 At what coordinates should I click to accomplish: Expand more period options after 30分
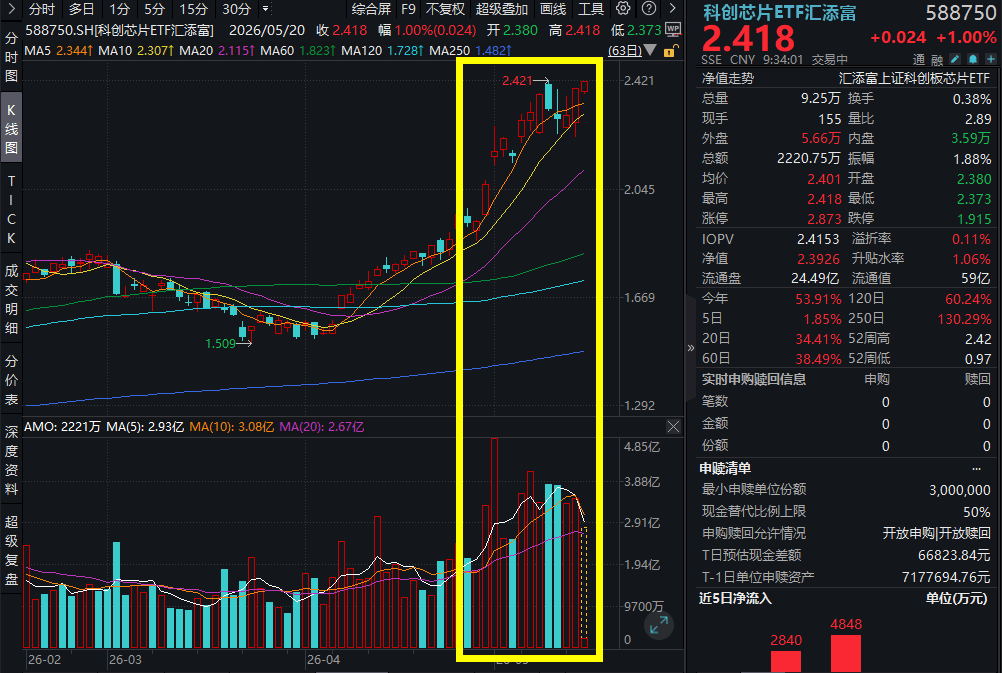click(x=266, y=9)
